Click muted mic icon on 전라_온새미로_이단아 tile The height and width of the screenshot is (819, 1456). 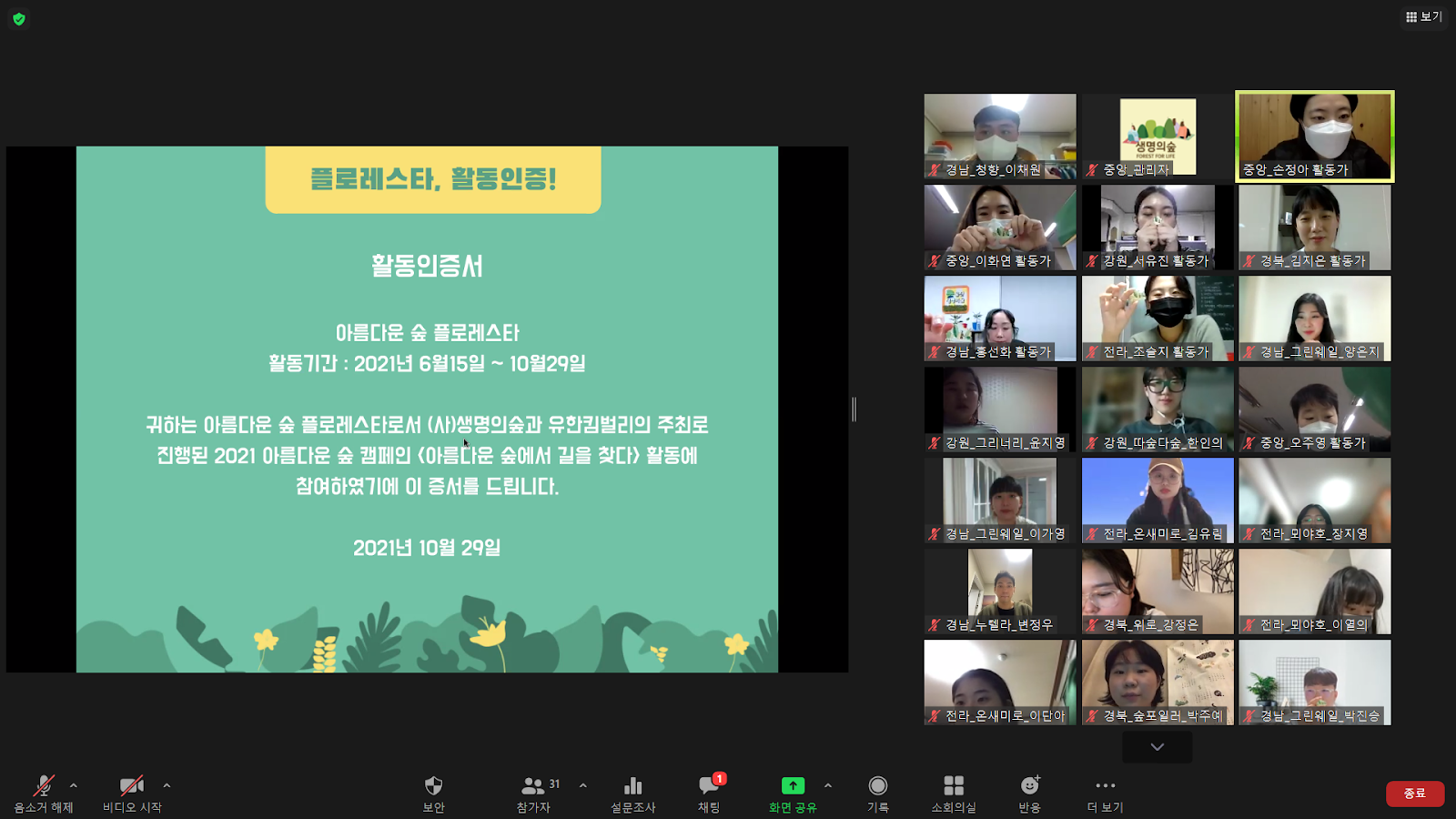[935, 716]
